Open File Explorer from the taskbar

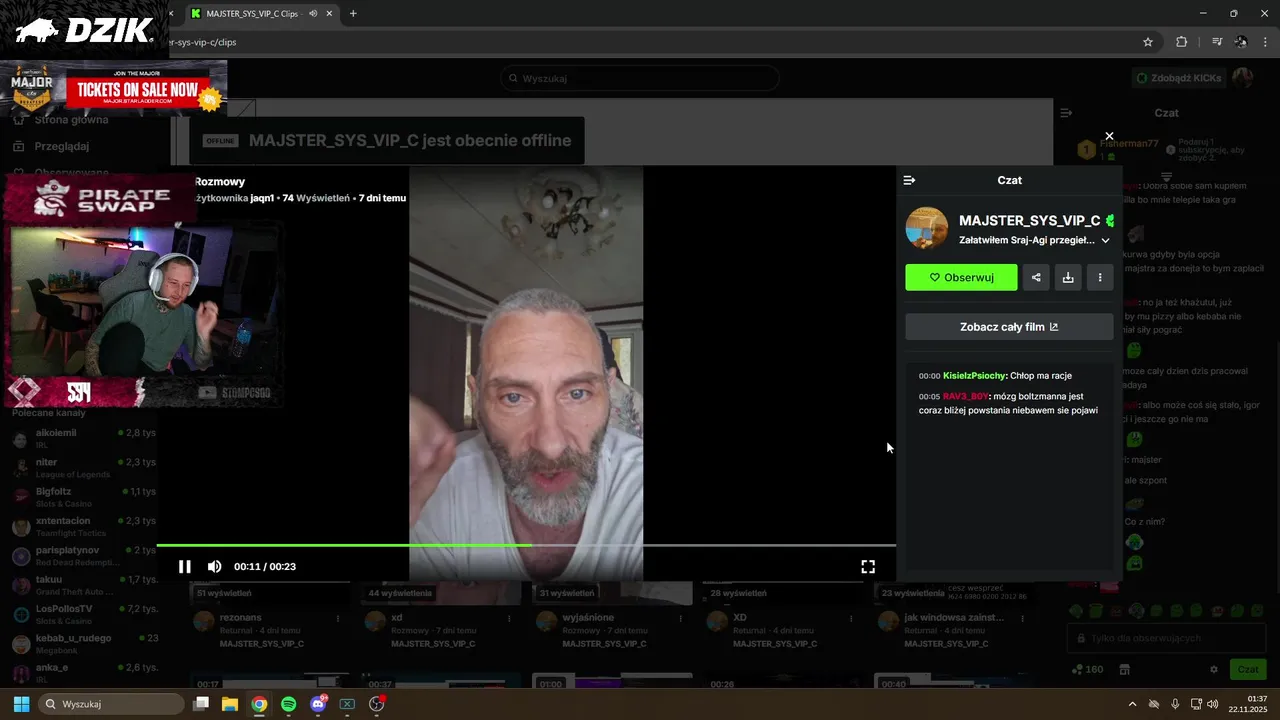point(230,704)
